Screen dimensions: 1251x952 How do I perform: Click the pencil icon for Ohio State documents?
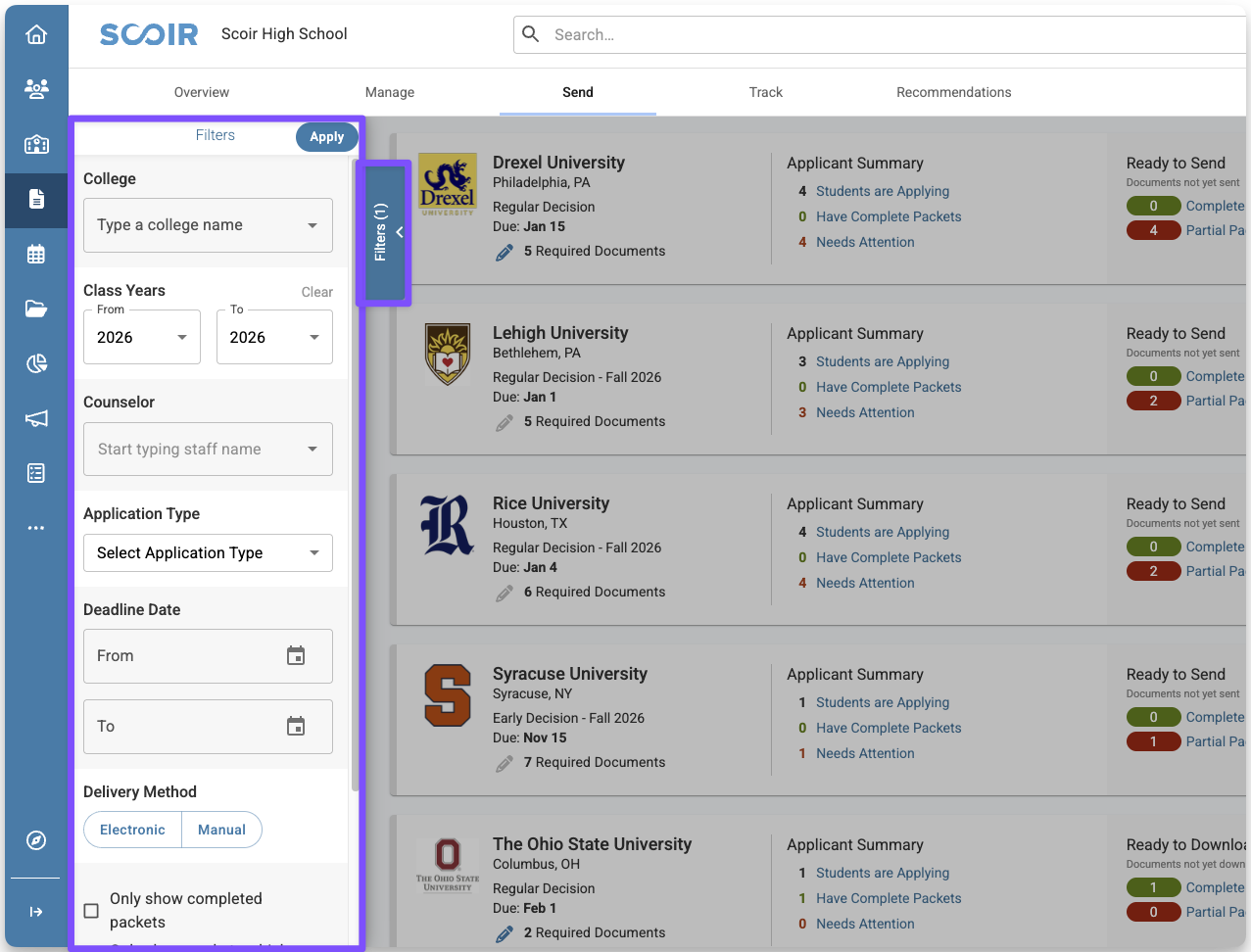click(x=505, y=933)
